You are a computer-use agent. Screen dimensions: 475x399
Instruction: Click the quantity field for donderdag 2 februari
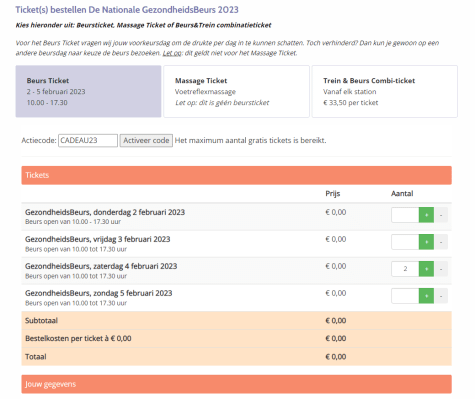pyautogui.click(x=405, y=215)
